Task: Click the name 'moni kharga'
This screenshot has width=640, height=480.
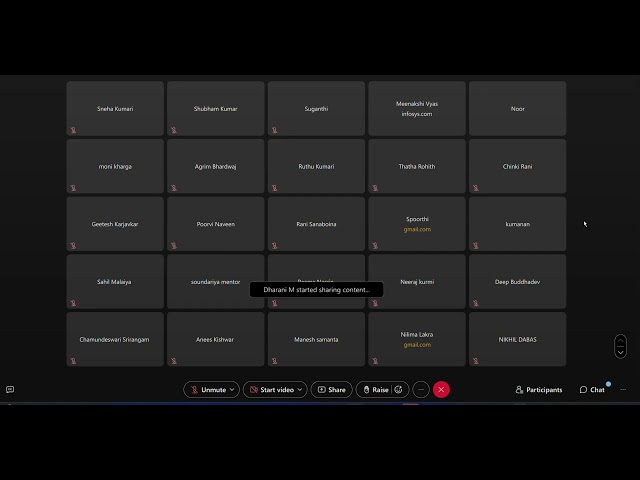Action: point(115,167)
